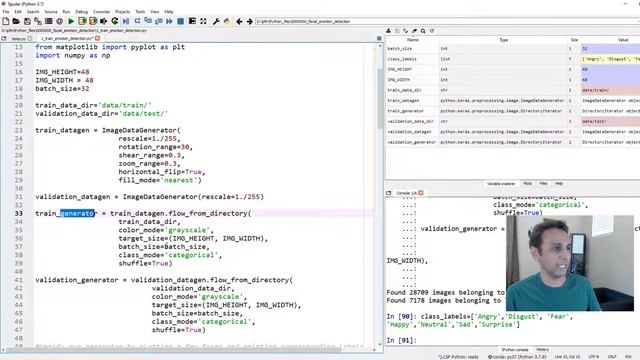Go forward with right arrow icon
Viewport: 640px width, 360px height.
(250, 21)
